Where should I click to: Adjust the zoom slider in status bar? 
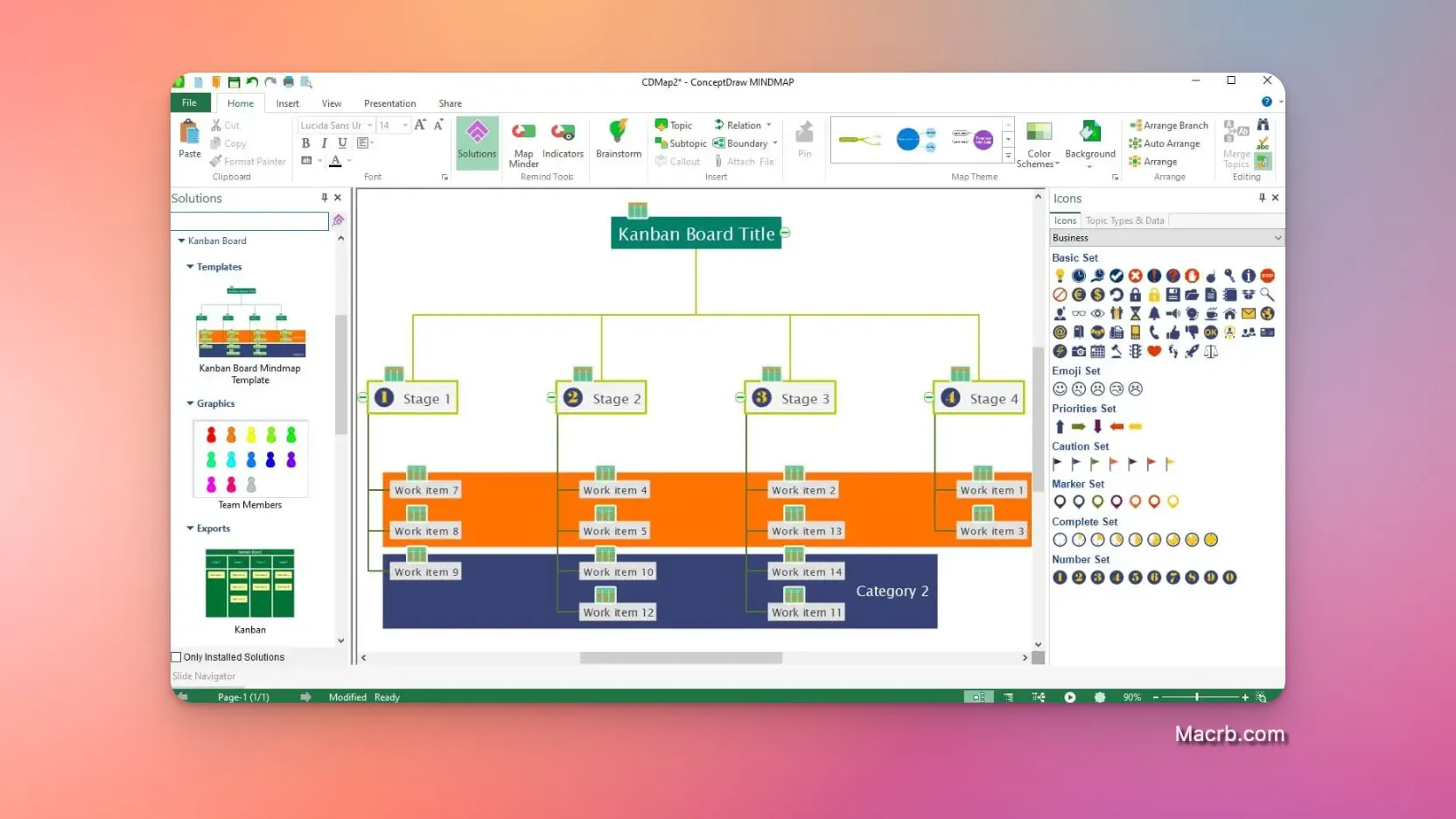[x=1196, y=697]
